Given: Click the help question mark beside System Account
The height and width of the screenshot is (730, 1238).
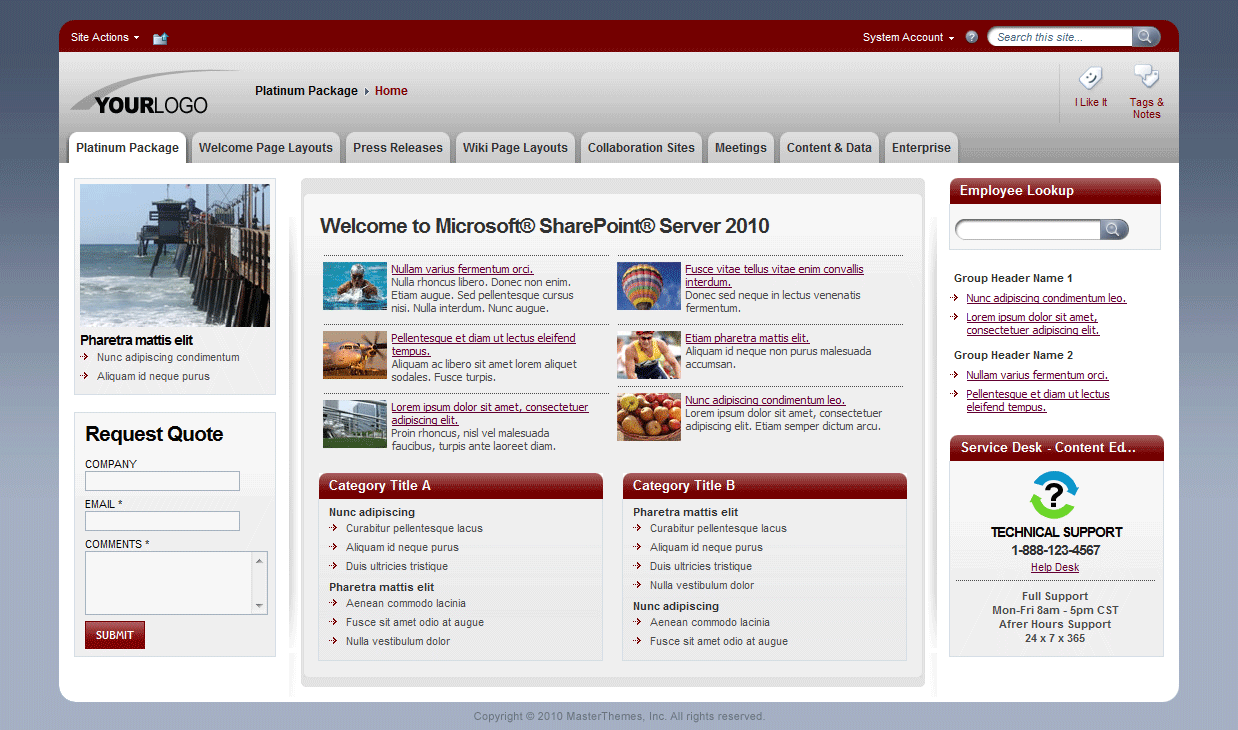Looking at the screenshot, I should (971, 37).
